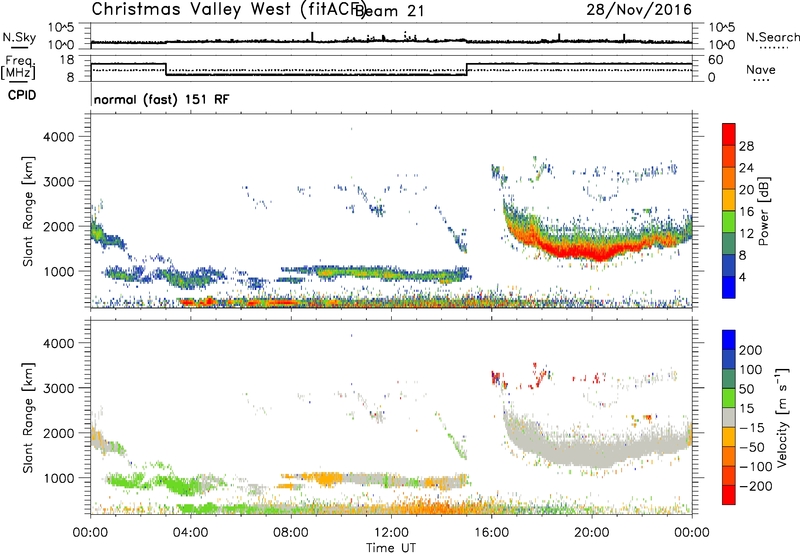Viewport: 800px width, 554px height.
Task: Click the strong red backscatter near 20:00
Action: pyautogui.click(x=592, y=251)
